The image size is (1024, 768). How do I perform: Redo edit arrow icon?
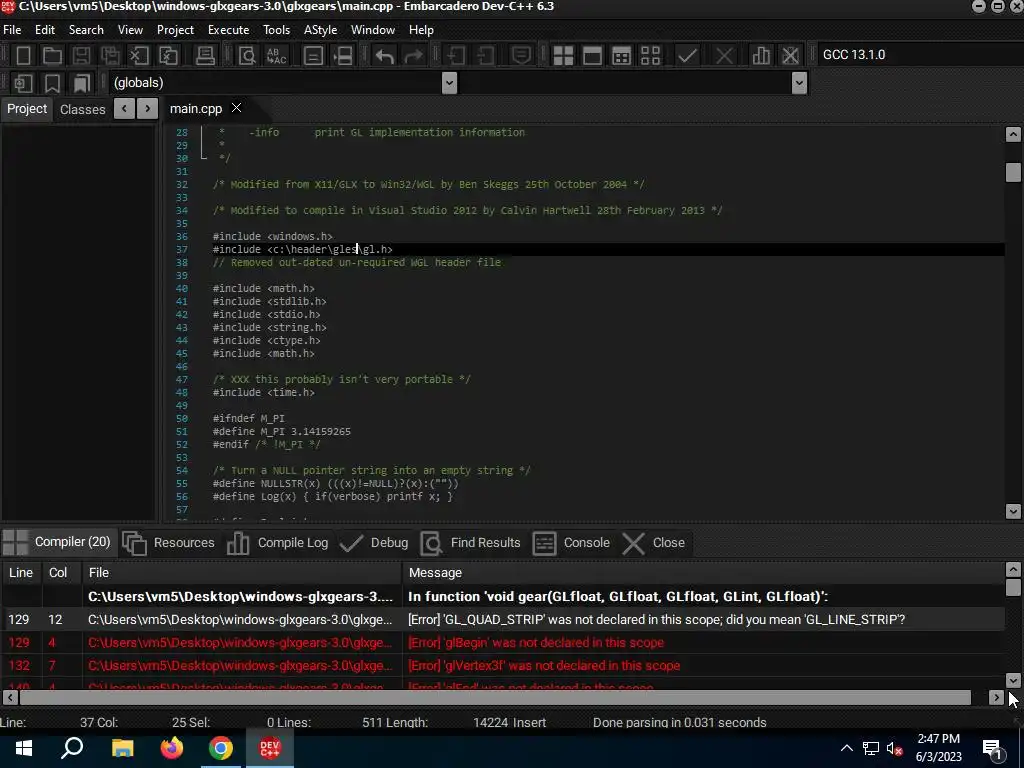(413, 56)
